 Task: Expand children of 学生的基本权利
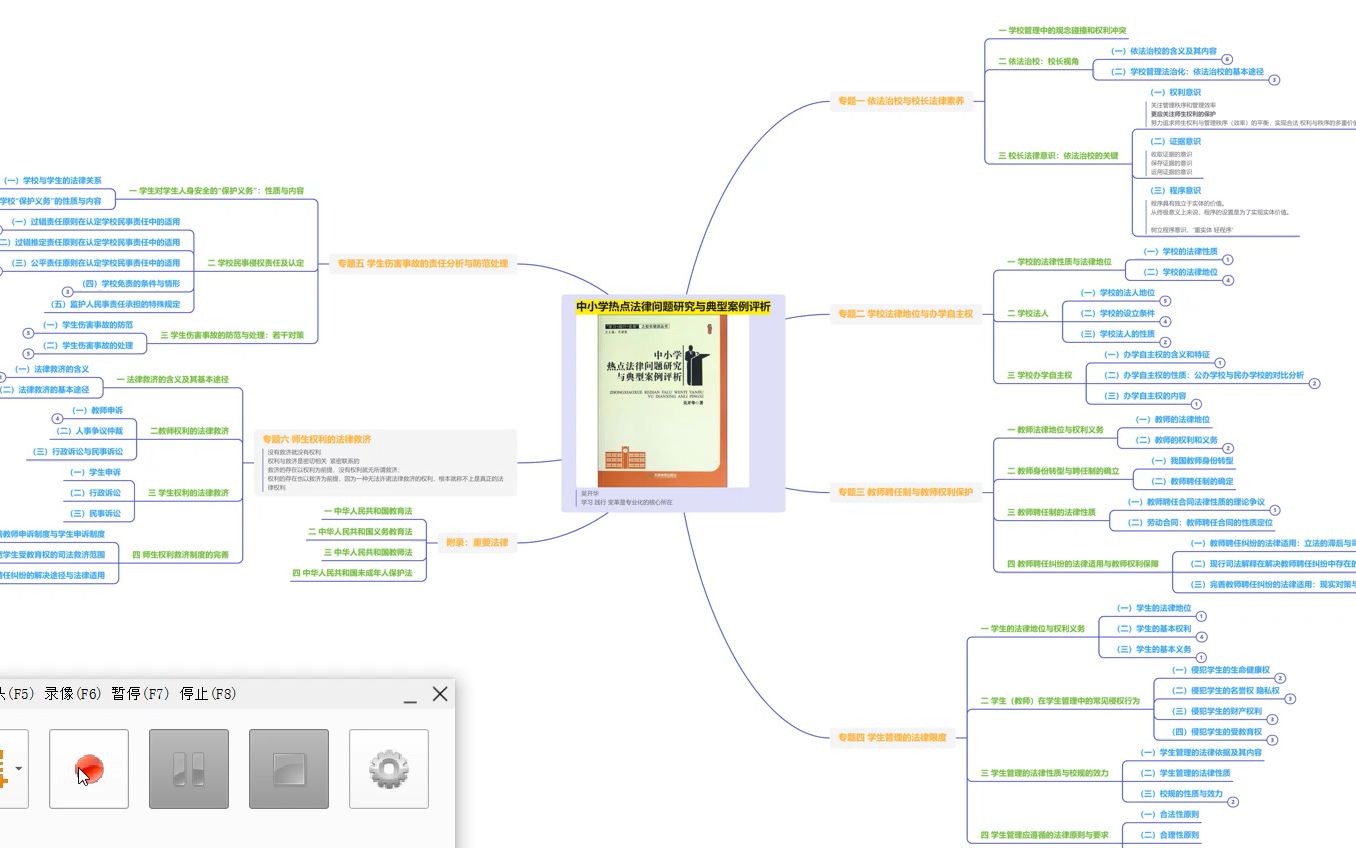point(1201,637)
